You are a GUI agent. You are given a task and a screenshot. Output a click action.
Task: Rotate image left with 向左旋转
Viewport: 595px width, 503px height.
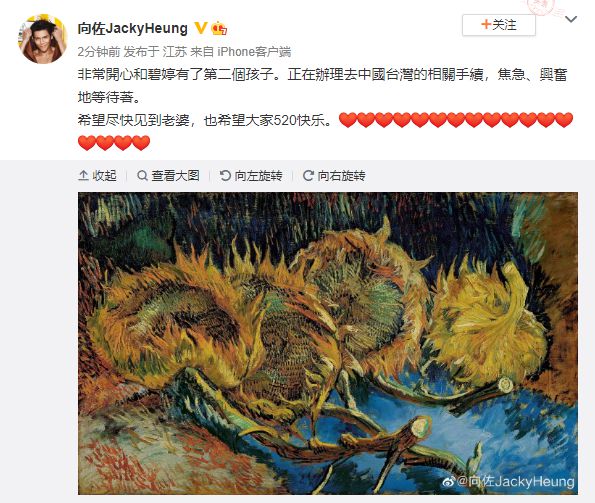(251, 176)
